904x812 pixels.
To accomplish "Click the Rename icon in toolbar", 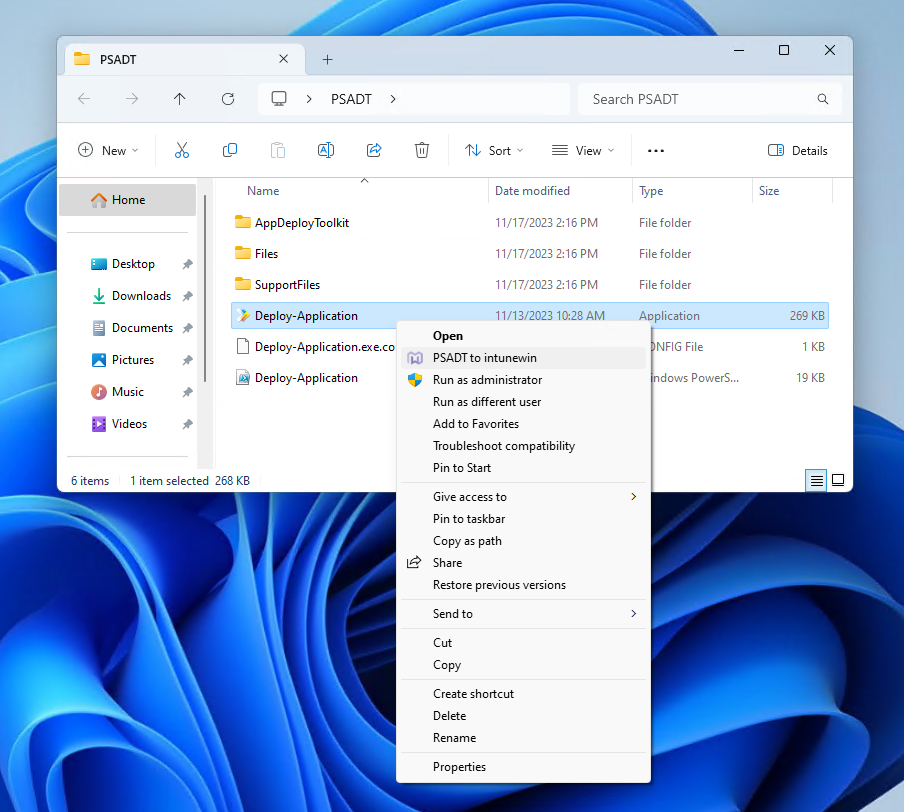I will pos(326,151).
